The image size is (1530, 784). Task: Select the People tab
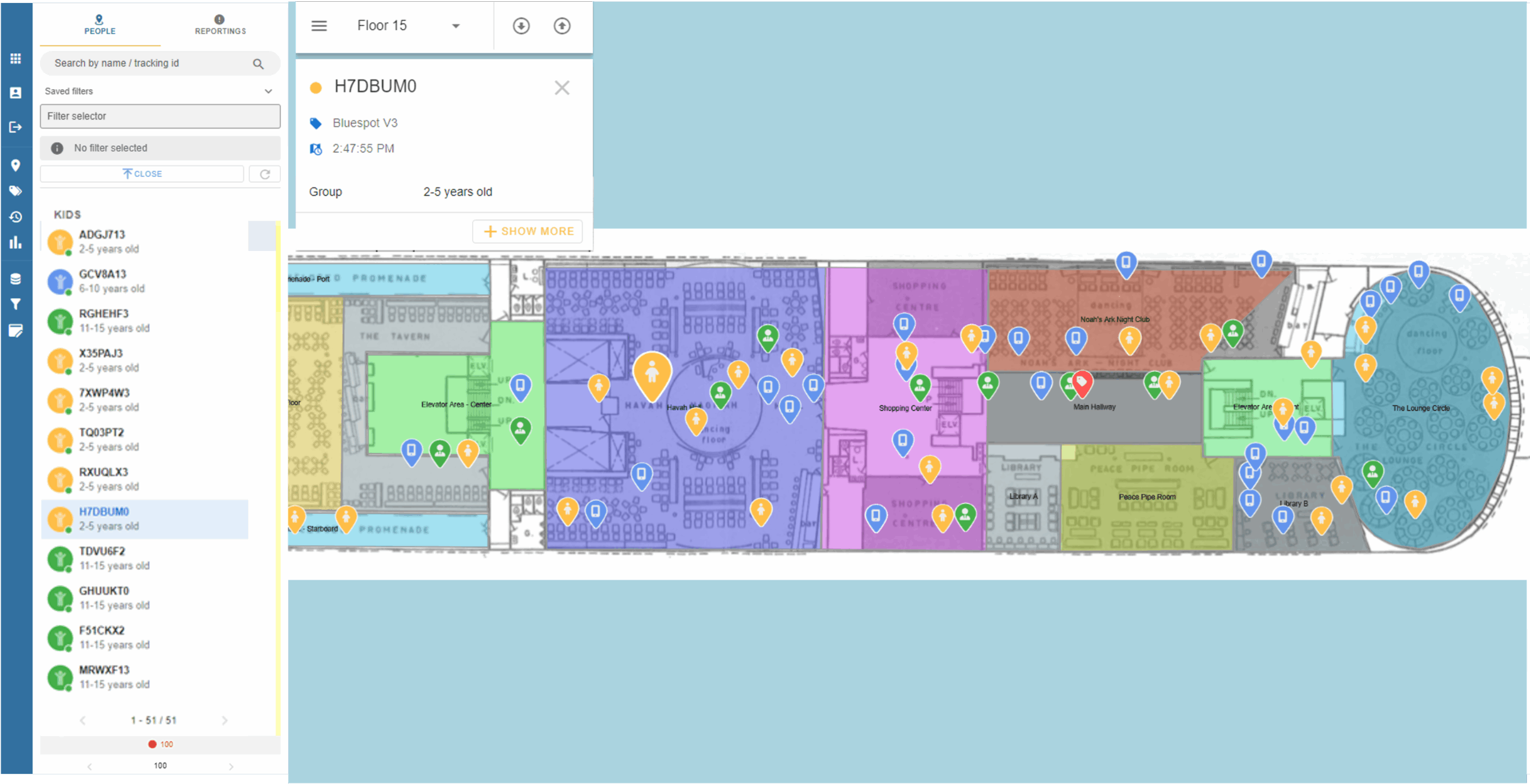tap(100, 24)
